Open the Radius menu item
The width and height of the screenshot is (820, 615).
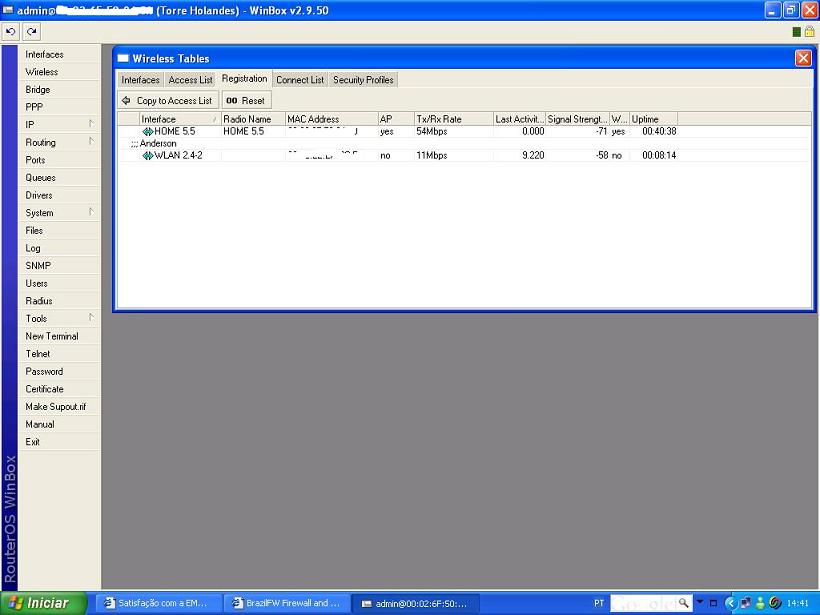59,301
